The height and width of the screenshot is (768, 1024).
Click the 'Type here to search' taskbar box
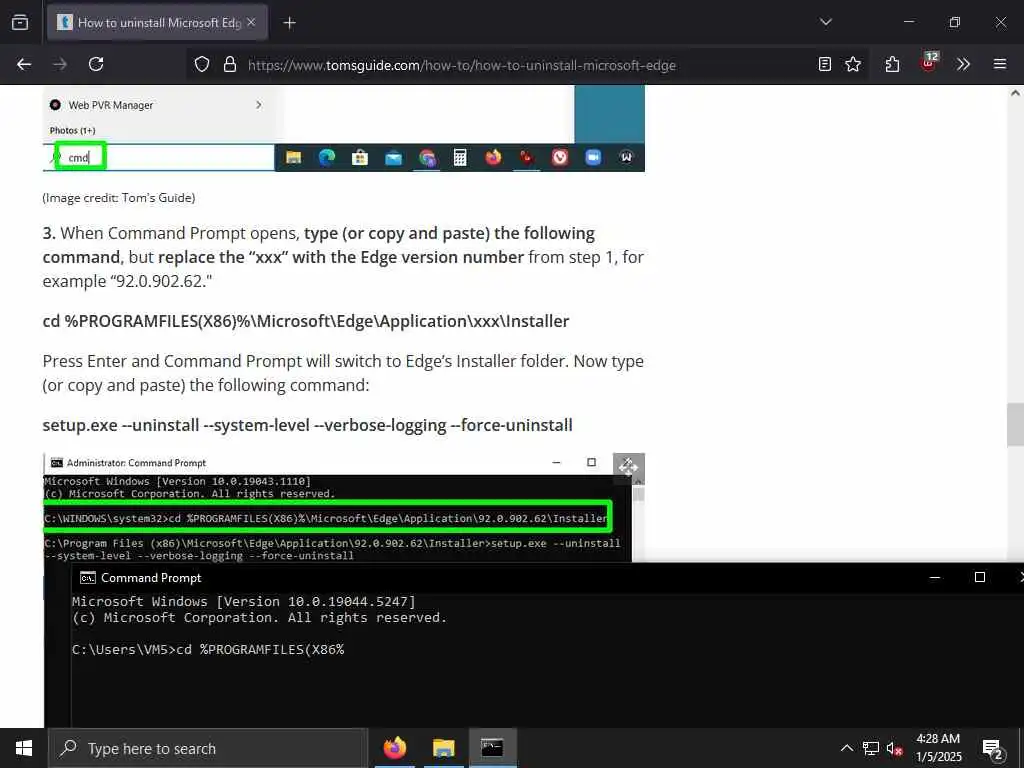tap(208, 748)
